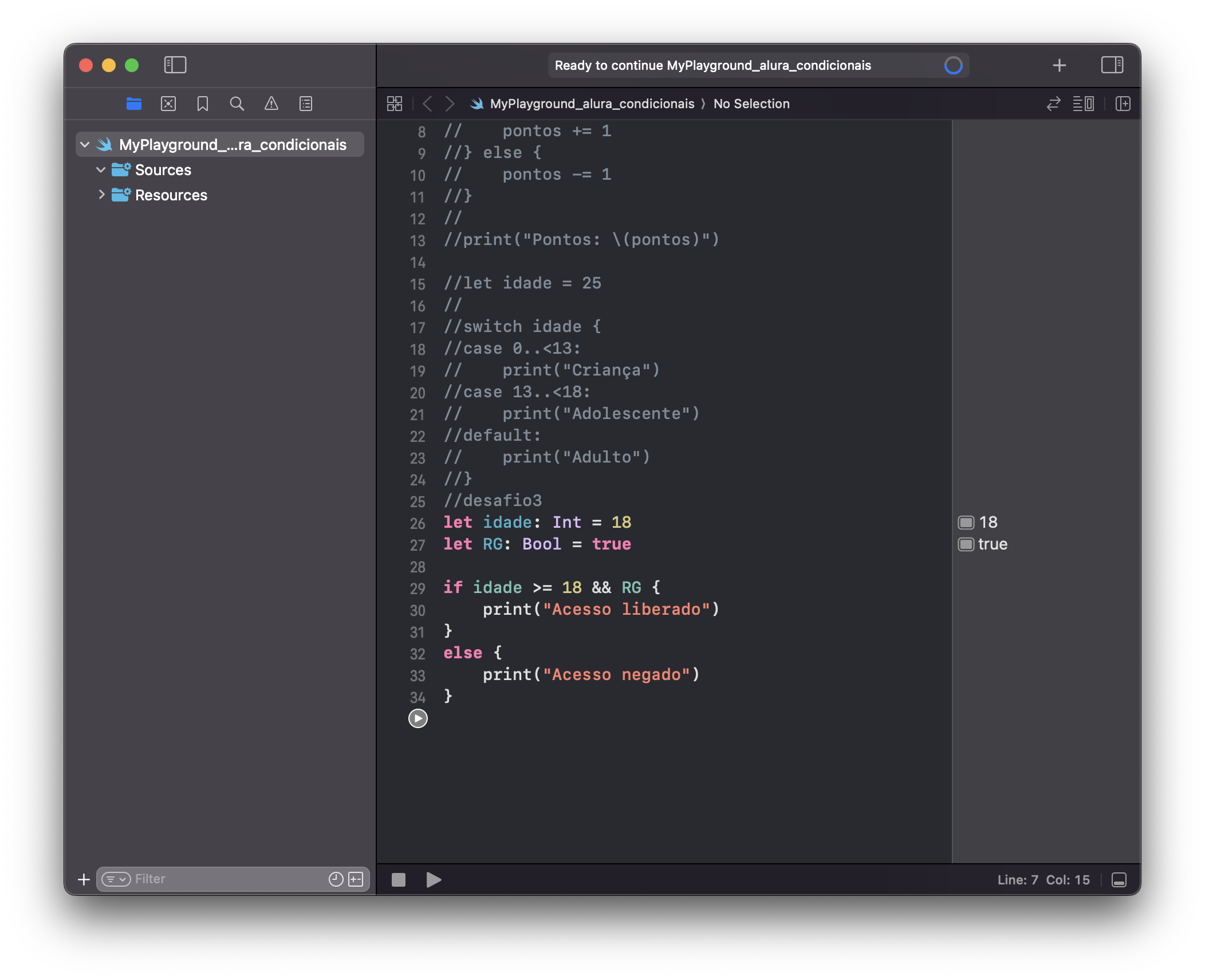The height and width of the screenshot is (980, 1205).
Task: Collapse the Sources folder chevron
Action: 101,170
